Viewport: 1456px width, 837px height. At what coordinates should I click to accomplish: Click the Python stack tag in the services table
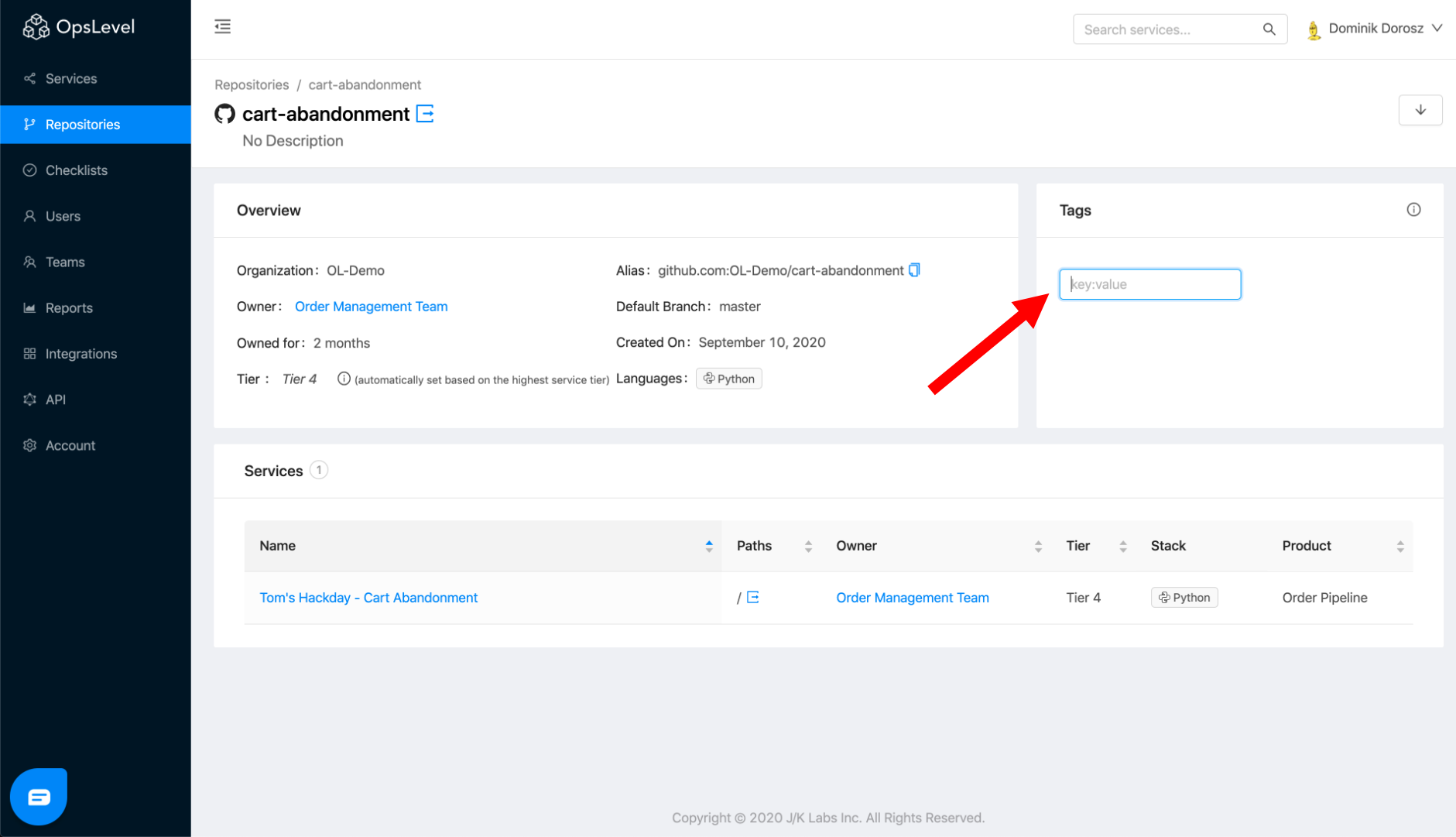coord(1184,597)
